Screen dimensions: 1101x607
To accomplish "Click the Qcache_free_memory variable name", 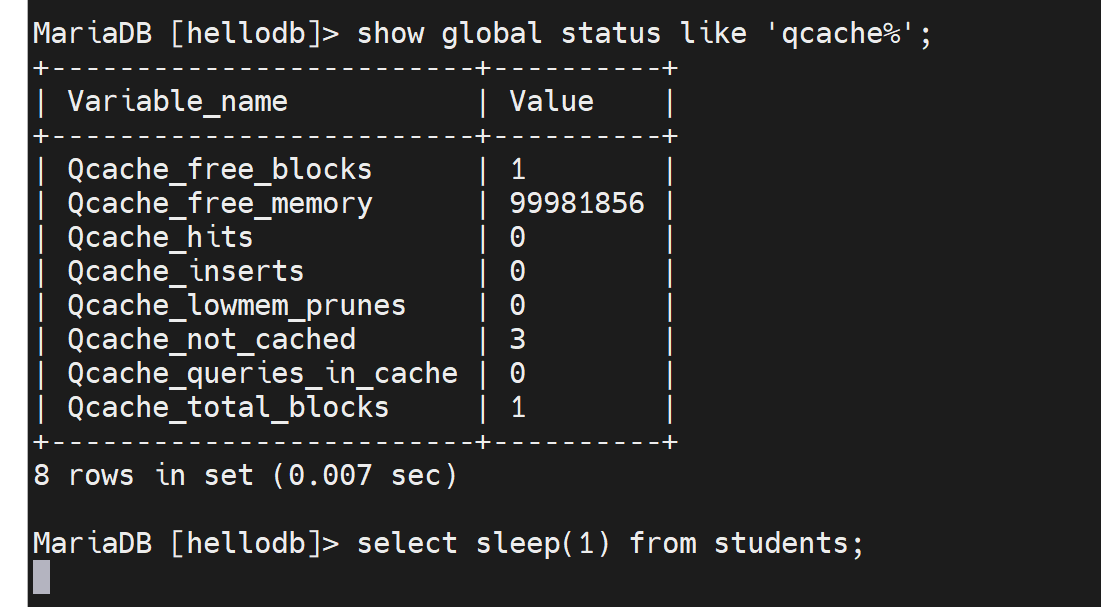I will tap(219, 203).
